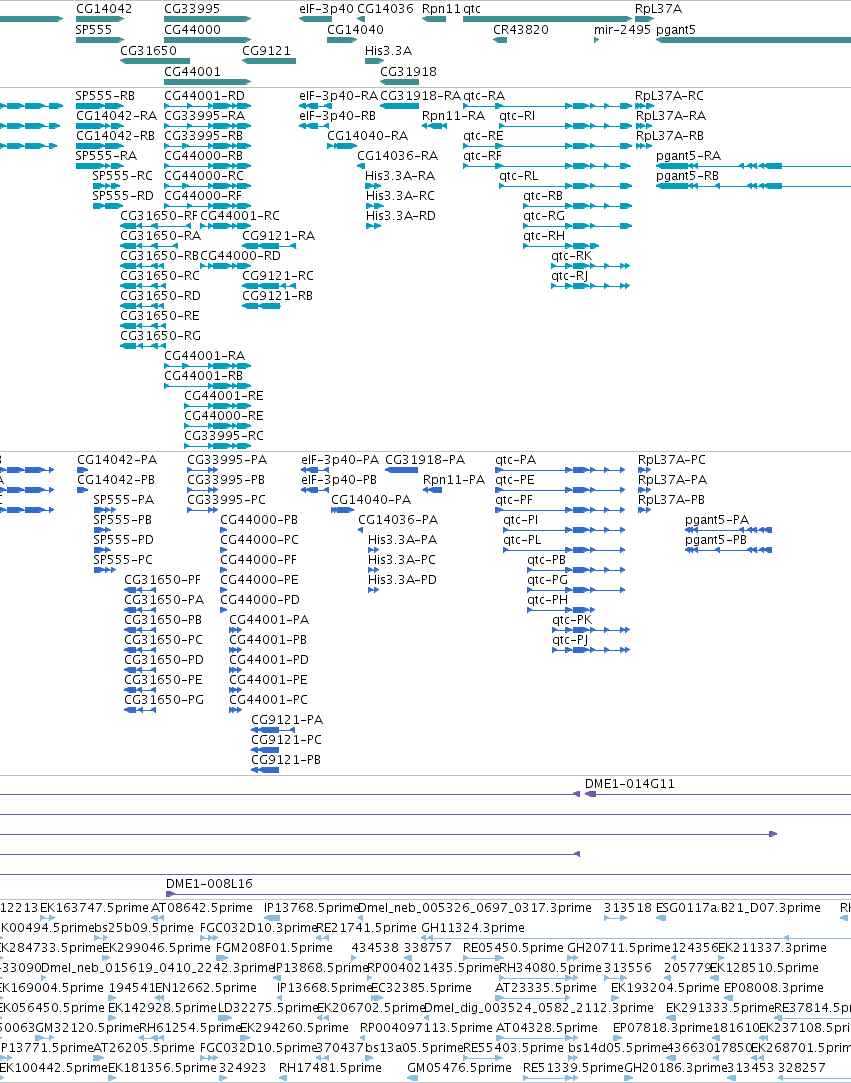The height and width of the screenshot is (1083, 851).
Task: Click gene Rpn11 arrow
Action: tap(434, 19)
